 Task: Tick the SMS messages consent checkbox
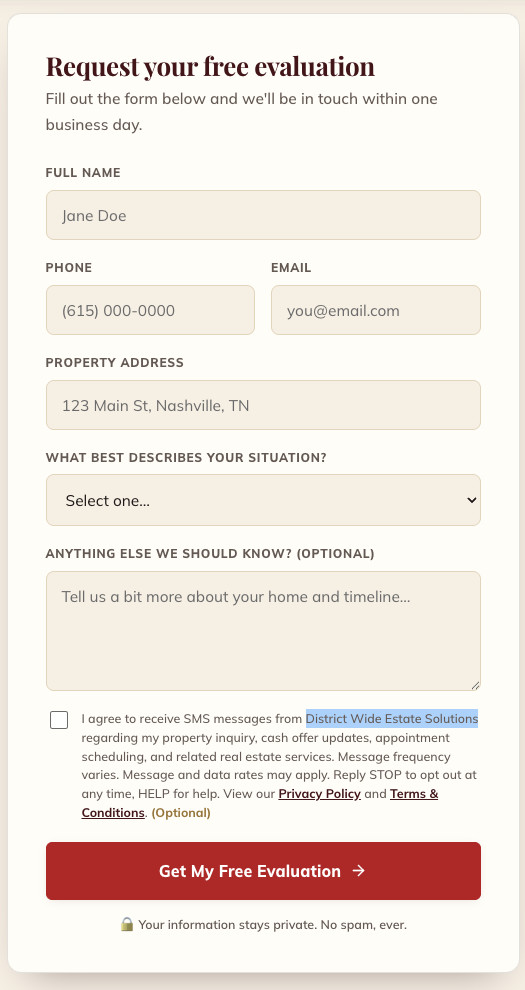click(x=59, y=720)
